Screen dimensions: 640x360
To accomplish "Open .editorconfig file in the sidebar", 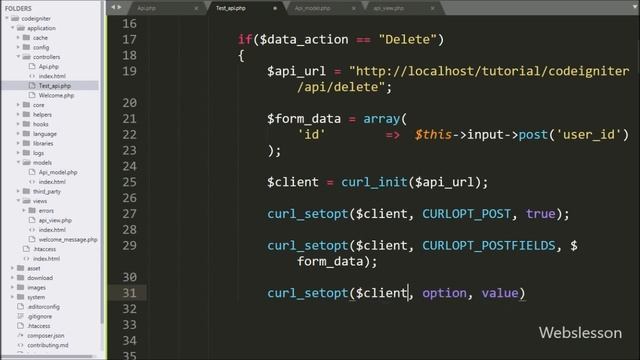I will [x=43, y=307].
